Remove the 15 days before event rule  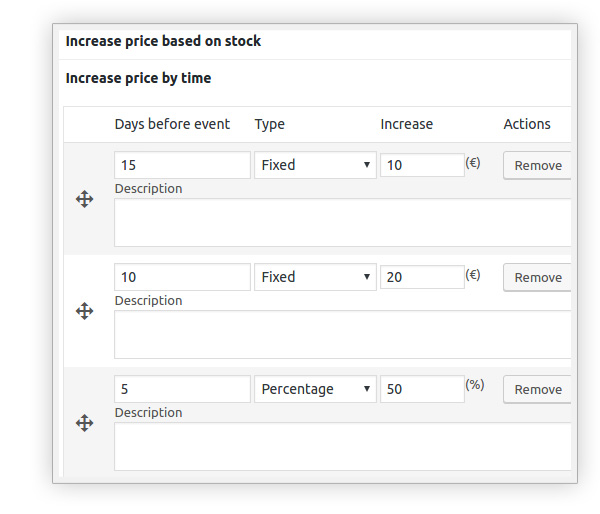(537, 166)
